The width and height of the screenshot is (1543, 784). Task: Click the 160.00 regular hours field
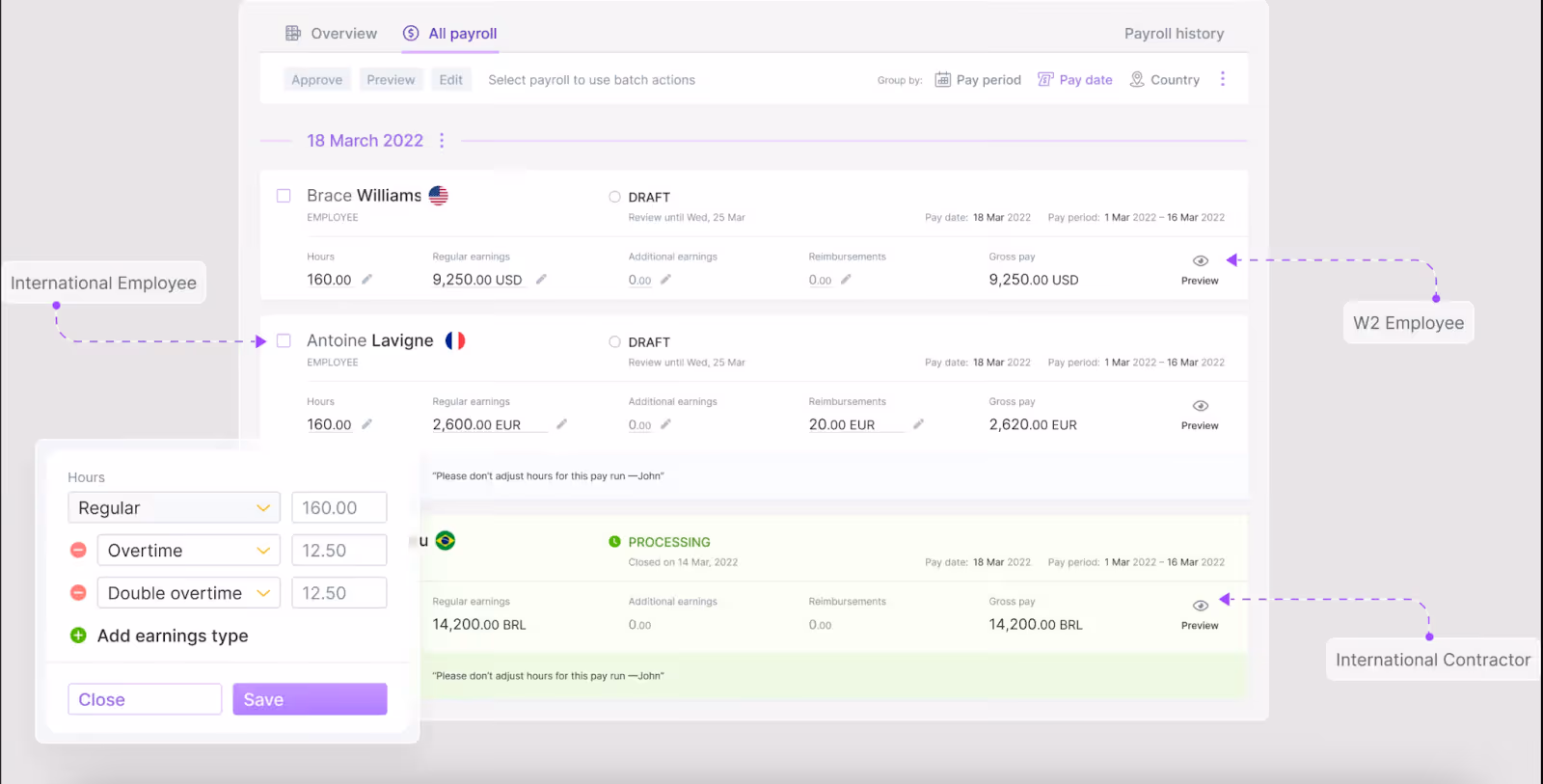[x=339, y=508]
